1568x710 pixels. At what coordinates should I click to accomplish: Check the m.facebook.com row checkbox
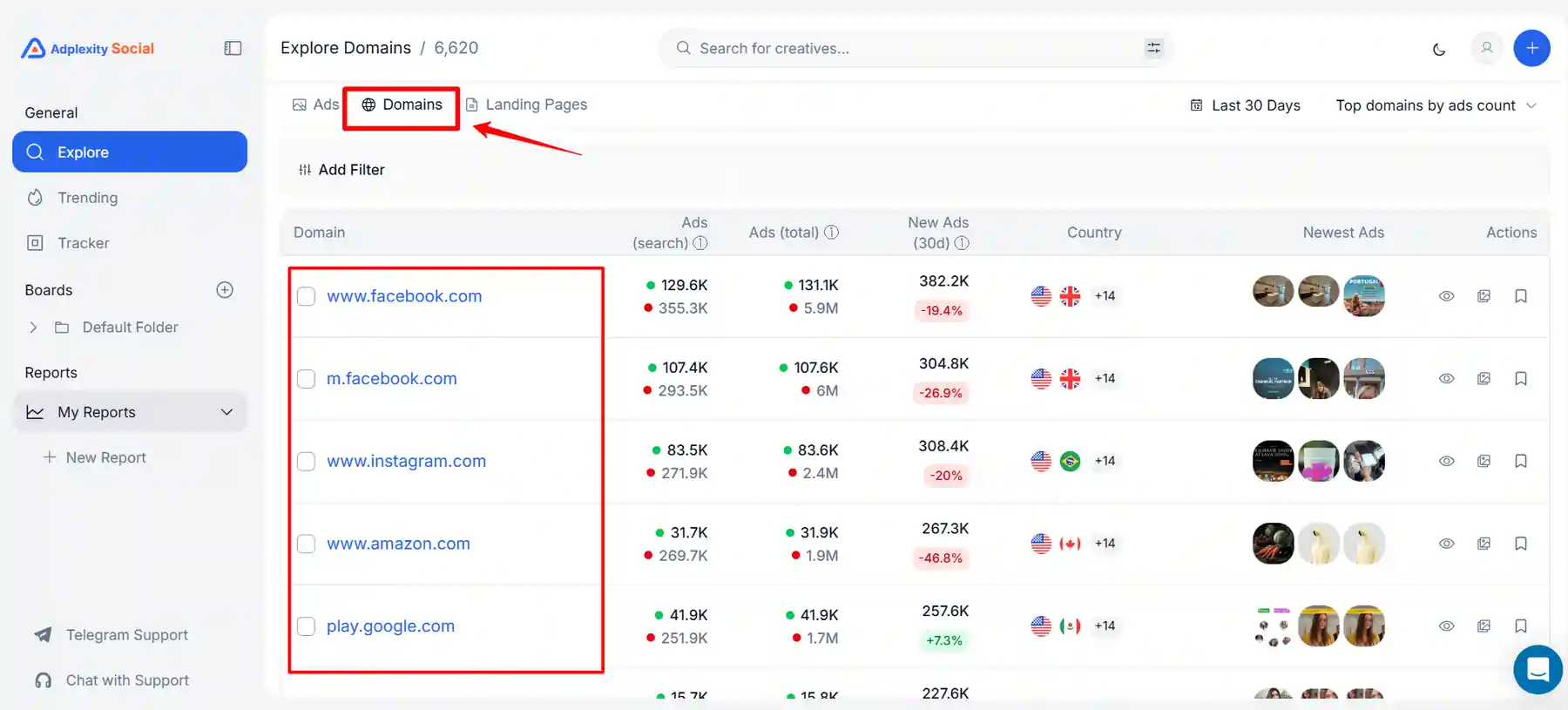pyautogui.click(x=306, y=379)
